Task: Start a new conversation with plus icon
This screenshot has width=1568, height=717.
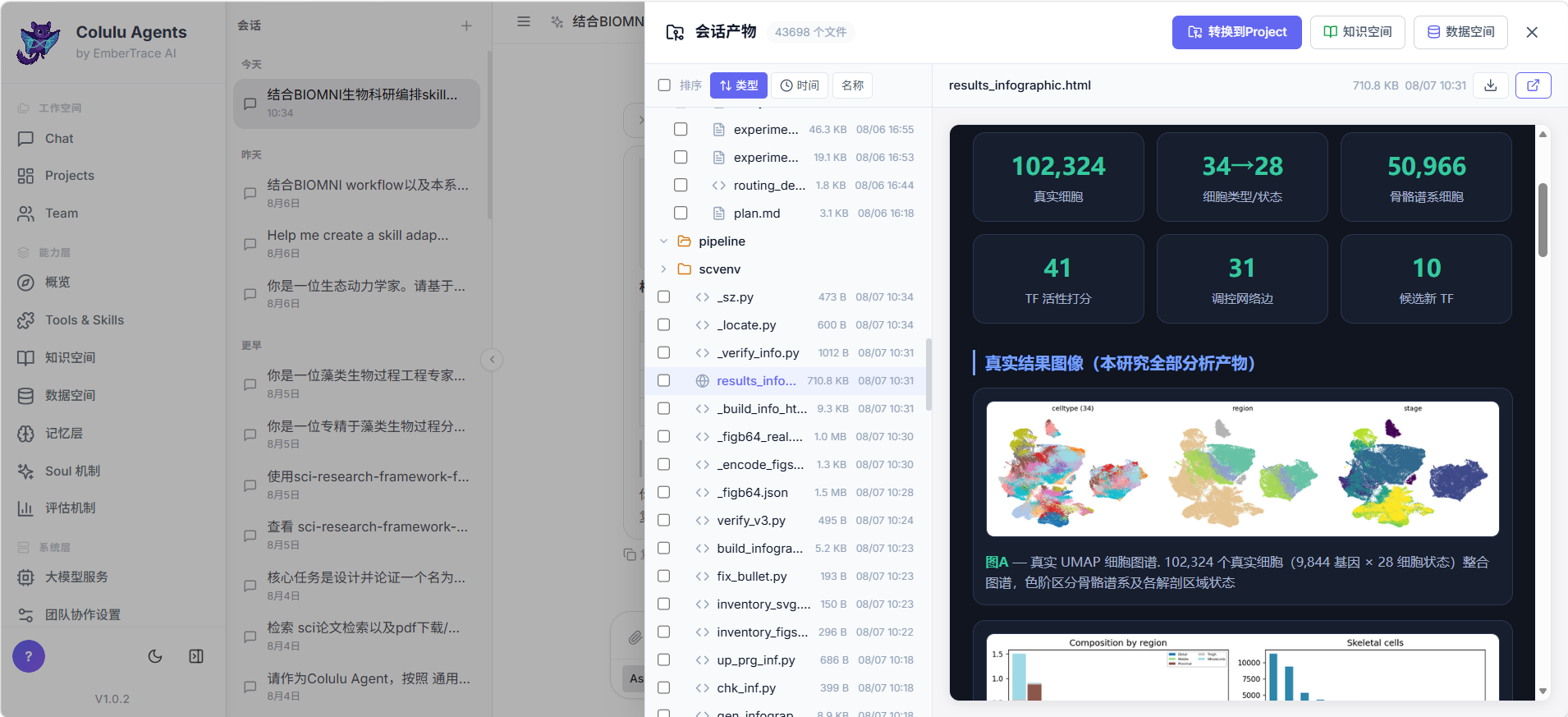Action: click(466, 26)
